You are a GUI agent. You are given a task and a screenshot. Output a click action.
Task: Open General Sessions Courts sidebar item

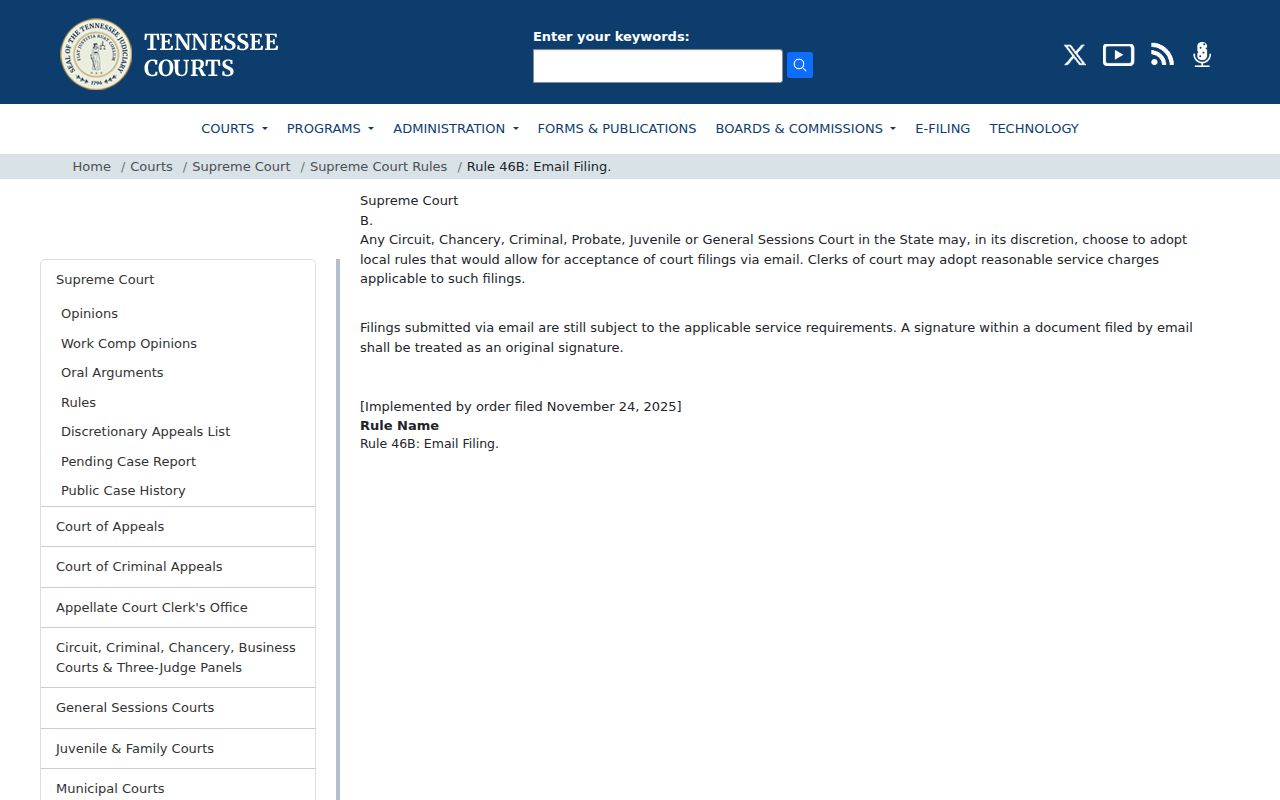tap(178, 708)
